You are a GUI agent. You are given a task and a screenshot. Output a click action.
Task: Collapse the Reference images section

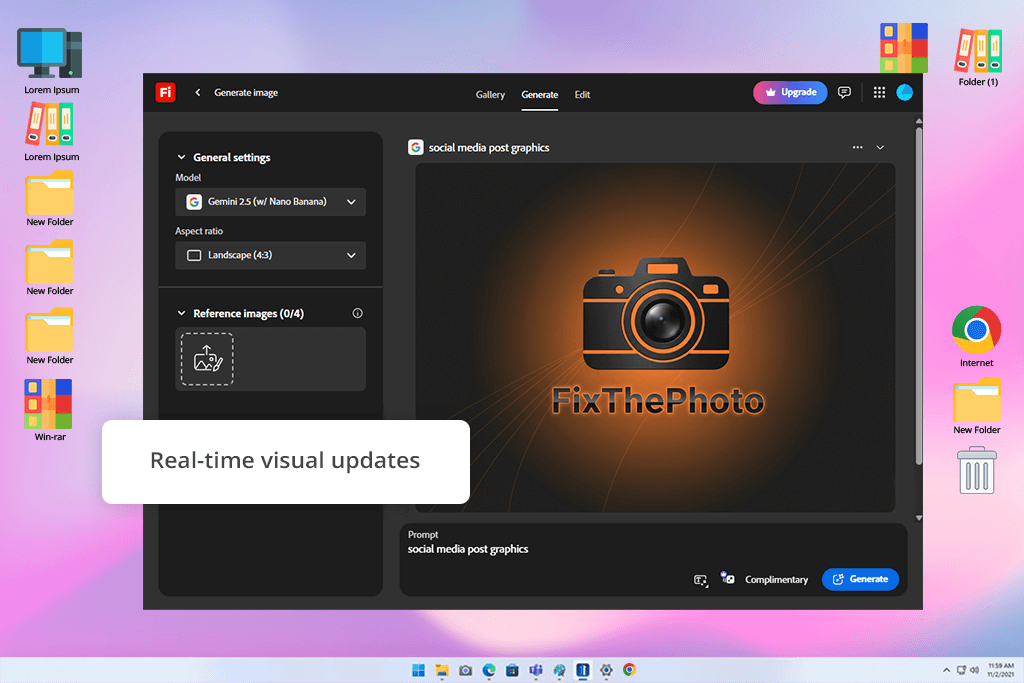pos(182,313)
